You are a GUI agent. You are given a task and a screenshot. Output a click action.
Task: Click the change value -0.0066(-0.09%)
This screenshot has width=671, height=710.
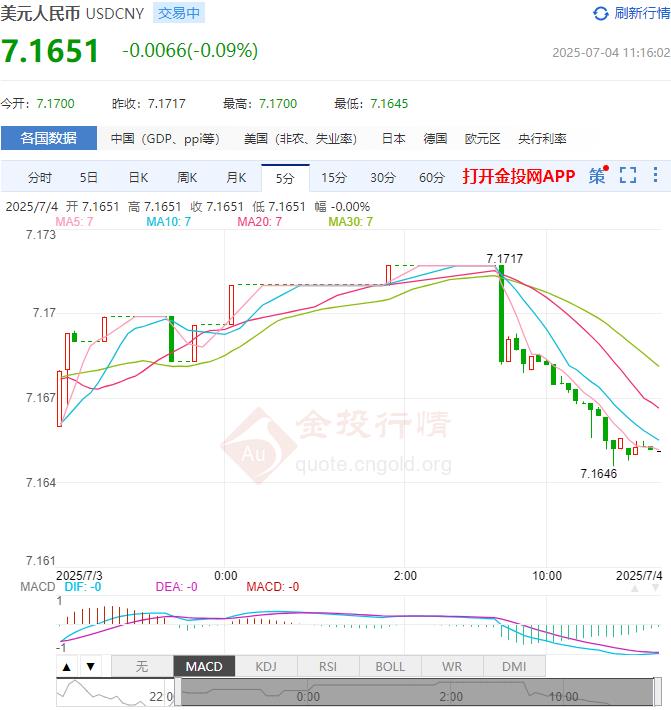click(190, 50)
